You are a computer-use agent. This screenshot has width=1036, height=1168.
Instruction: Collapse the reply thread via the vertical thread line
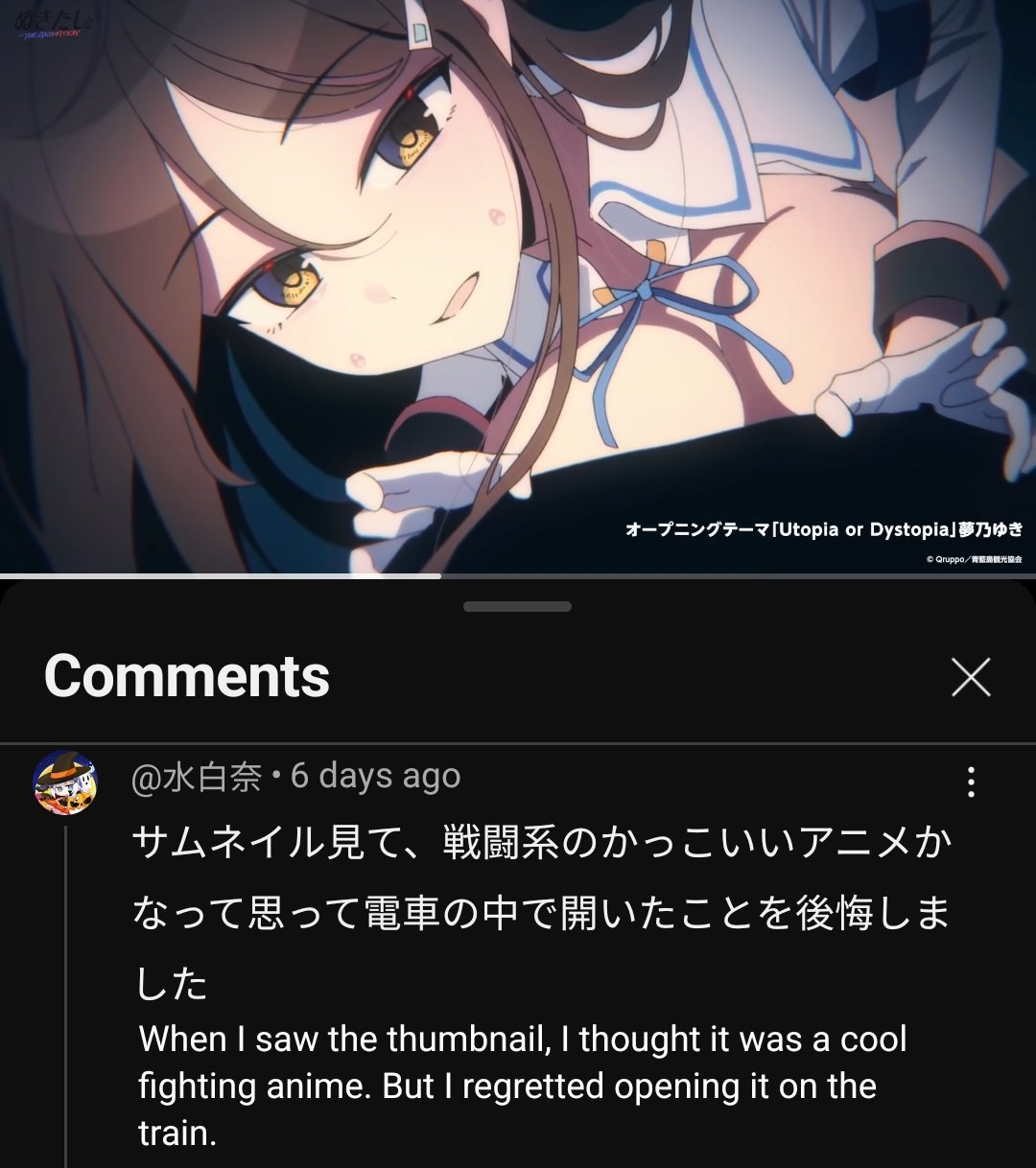65,997
